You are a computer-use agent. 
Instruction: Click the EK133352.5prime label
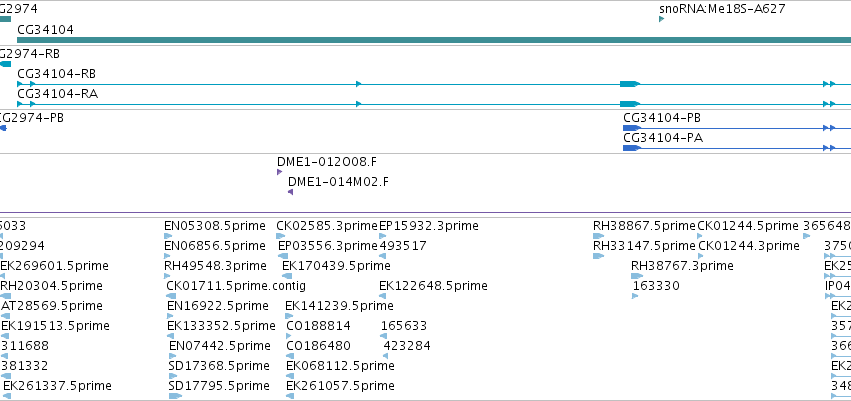point(221,326)
